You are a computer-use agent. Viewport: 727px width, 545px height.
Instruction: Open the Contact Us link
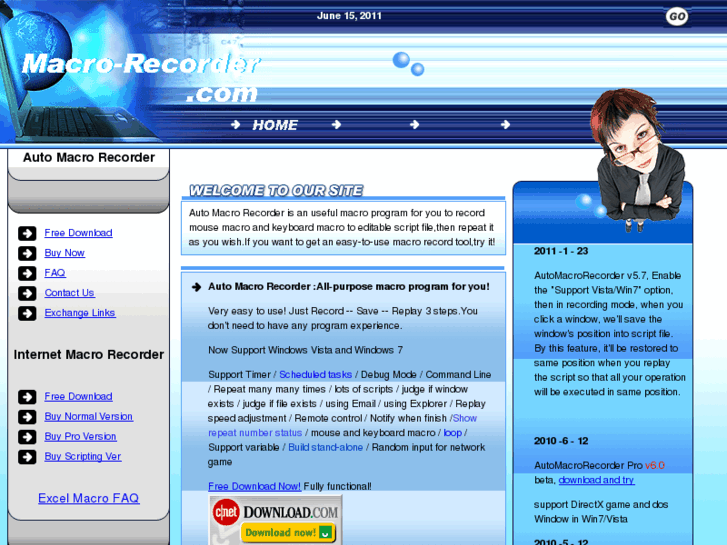tap(70, 293)
